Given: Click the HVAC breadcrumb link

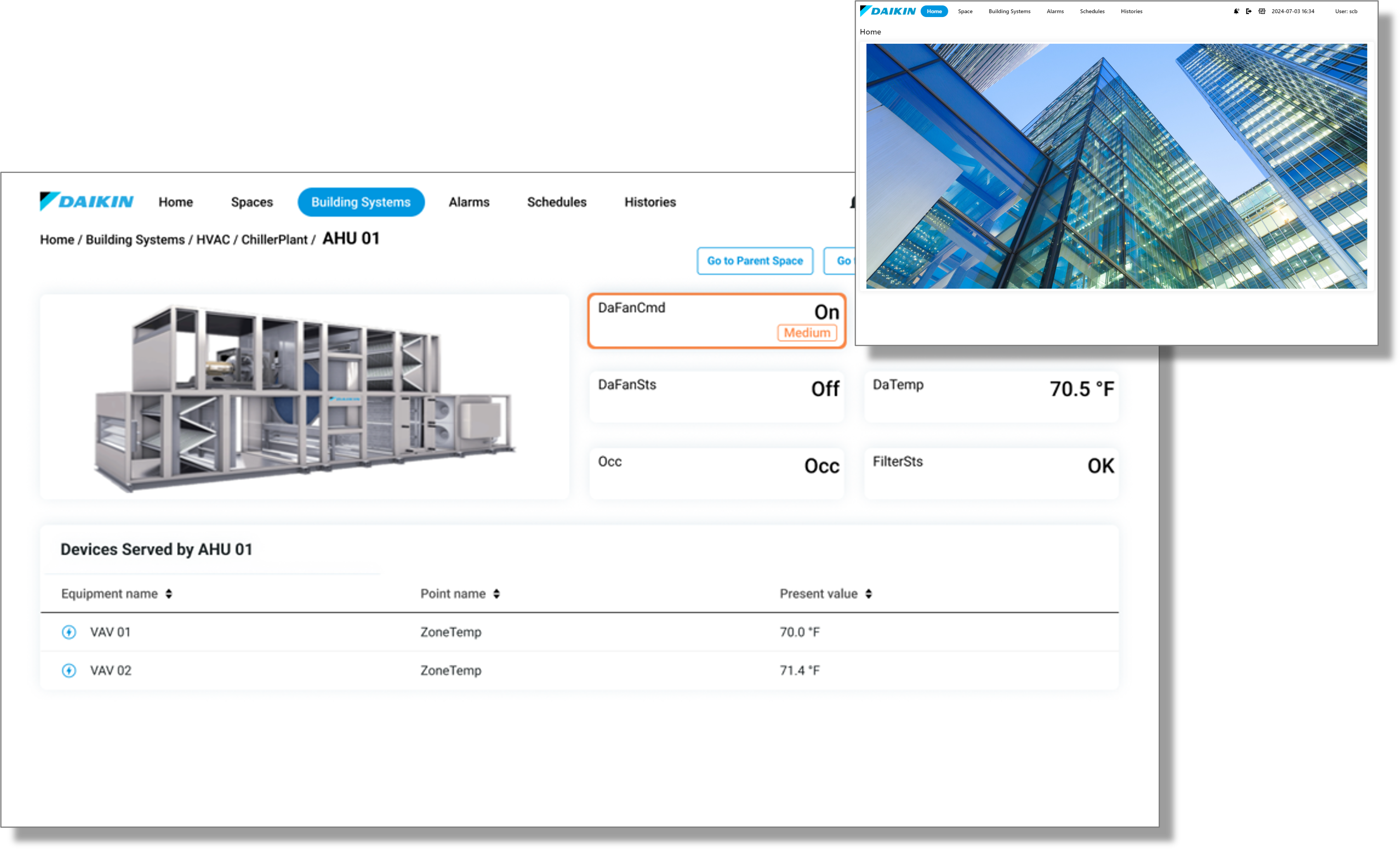Looking at the screenshot, I should click(213, 240).
